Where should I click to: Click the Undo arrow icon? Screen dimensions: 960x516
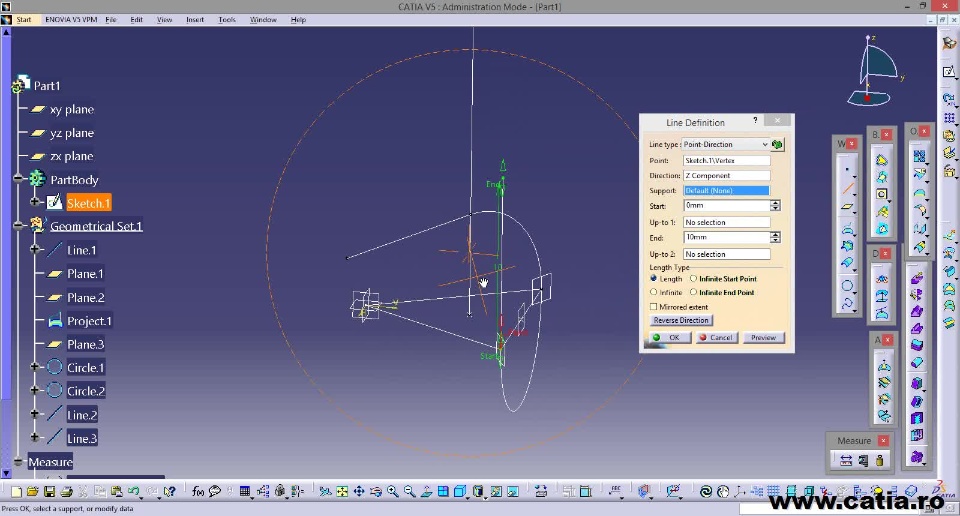point(133,492)
